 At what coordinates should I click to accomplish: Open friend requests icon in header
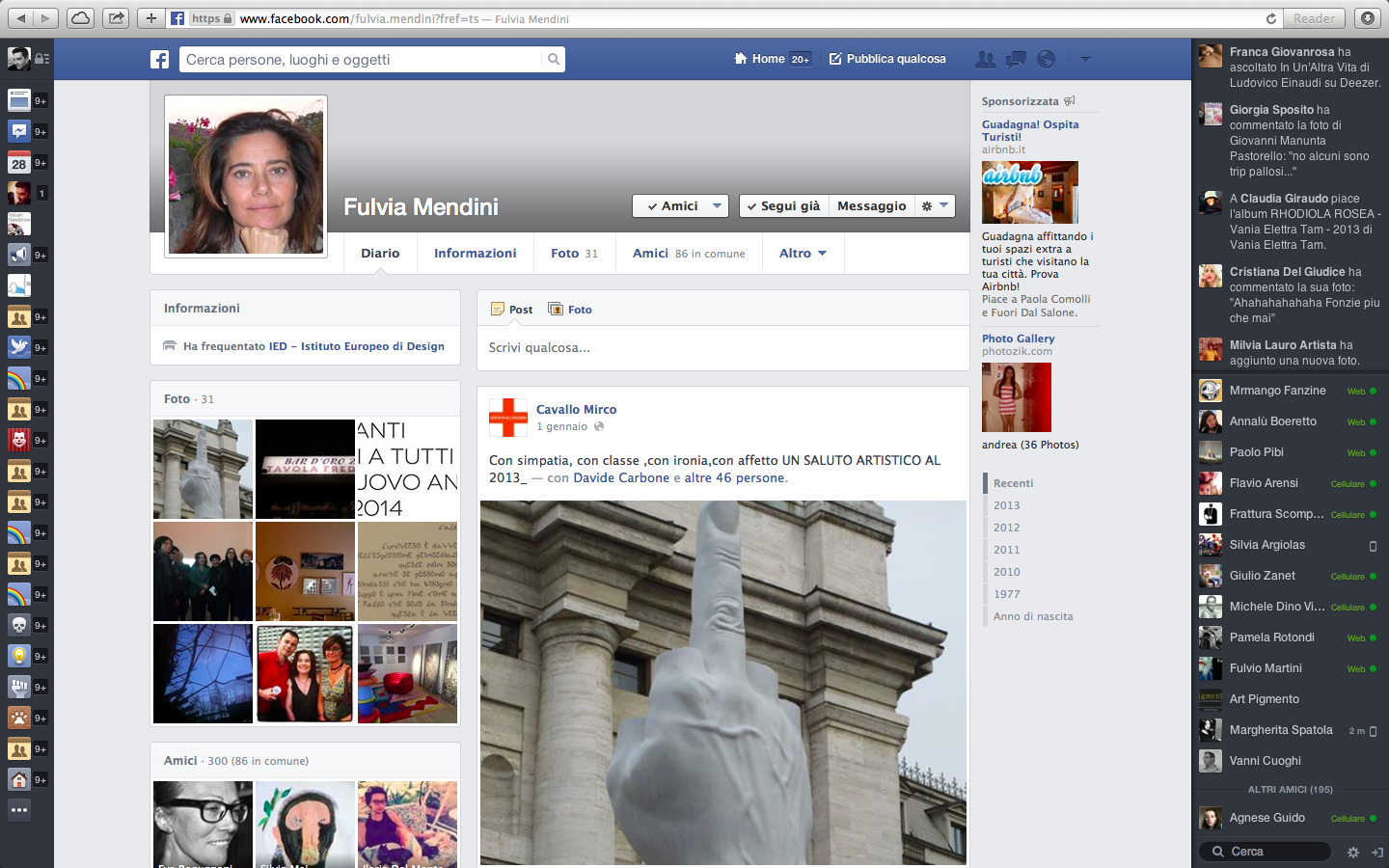click(x=985, y=60)
